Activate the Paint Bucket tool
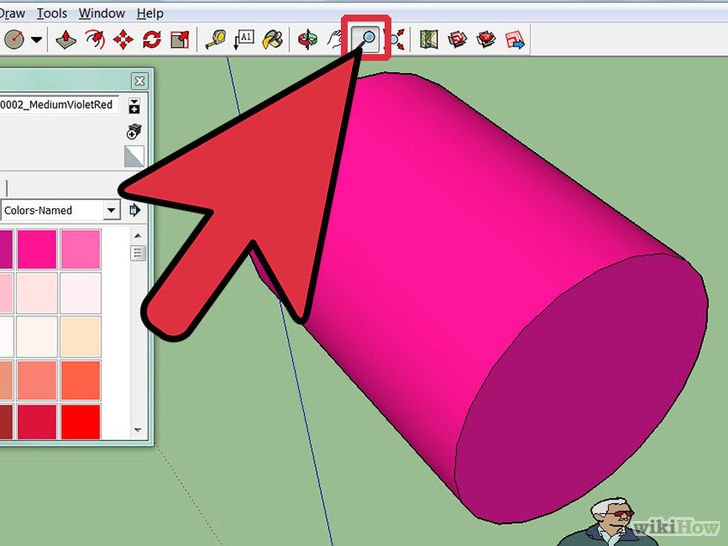Screen dimensions: 728x546 coord(273,40)
